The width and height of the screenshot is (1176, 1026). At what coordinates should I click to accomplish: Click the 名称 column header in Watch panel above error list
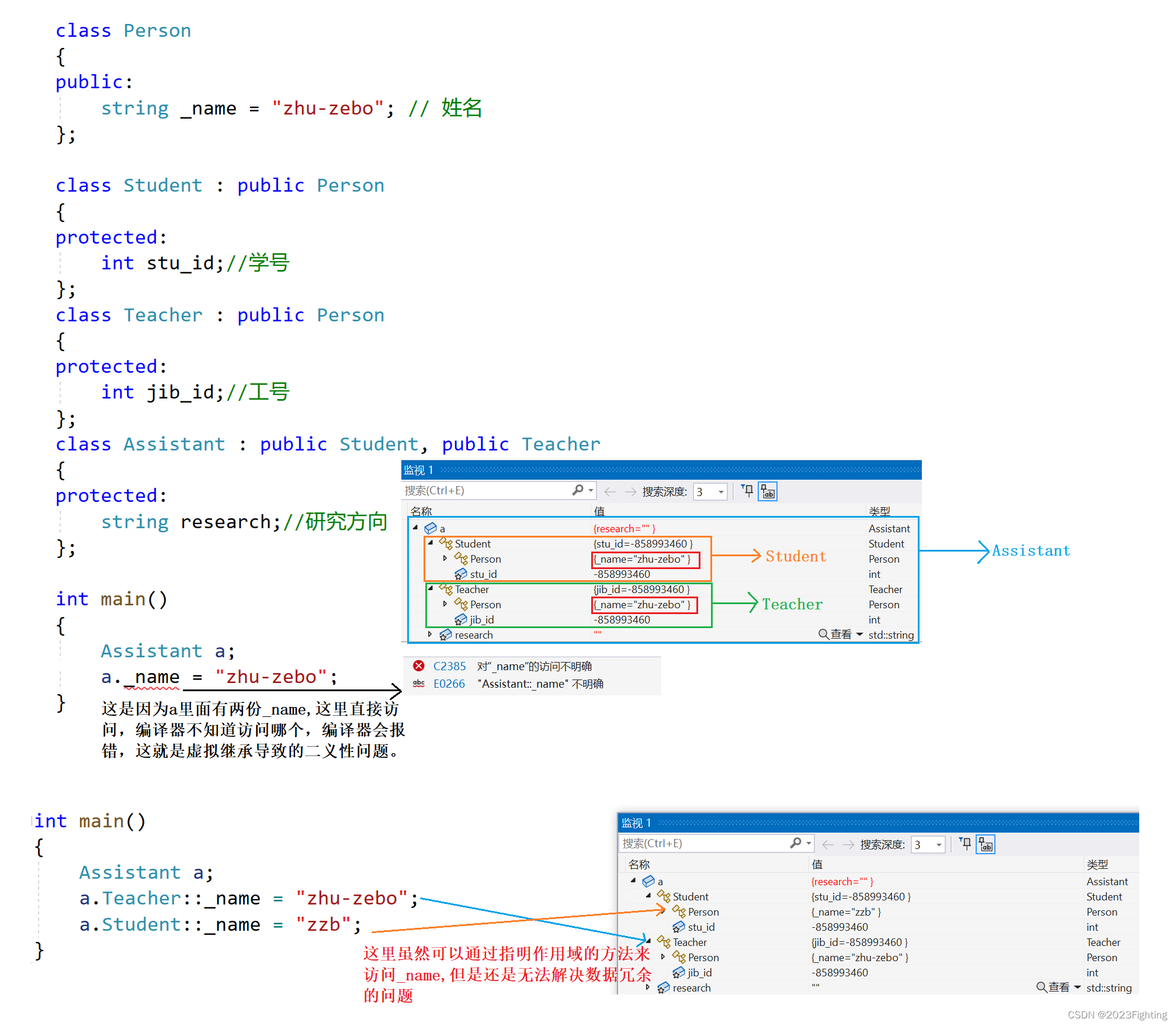[x=421, y=511]
